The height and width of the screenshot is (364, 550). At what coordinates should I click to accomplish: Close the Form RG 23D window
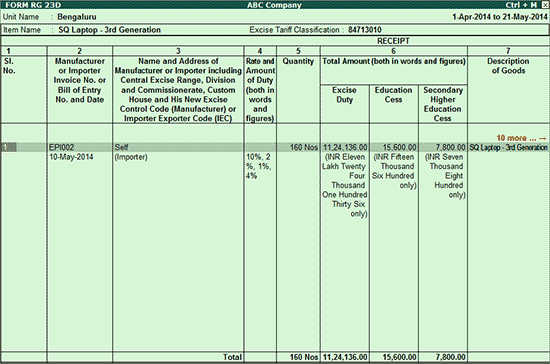point(544,5)
